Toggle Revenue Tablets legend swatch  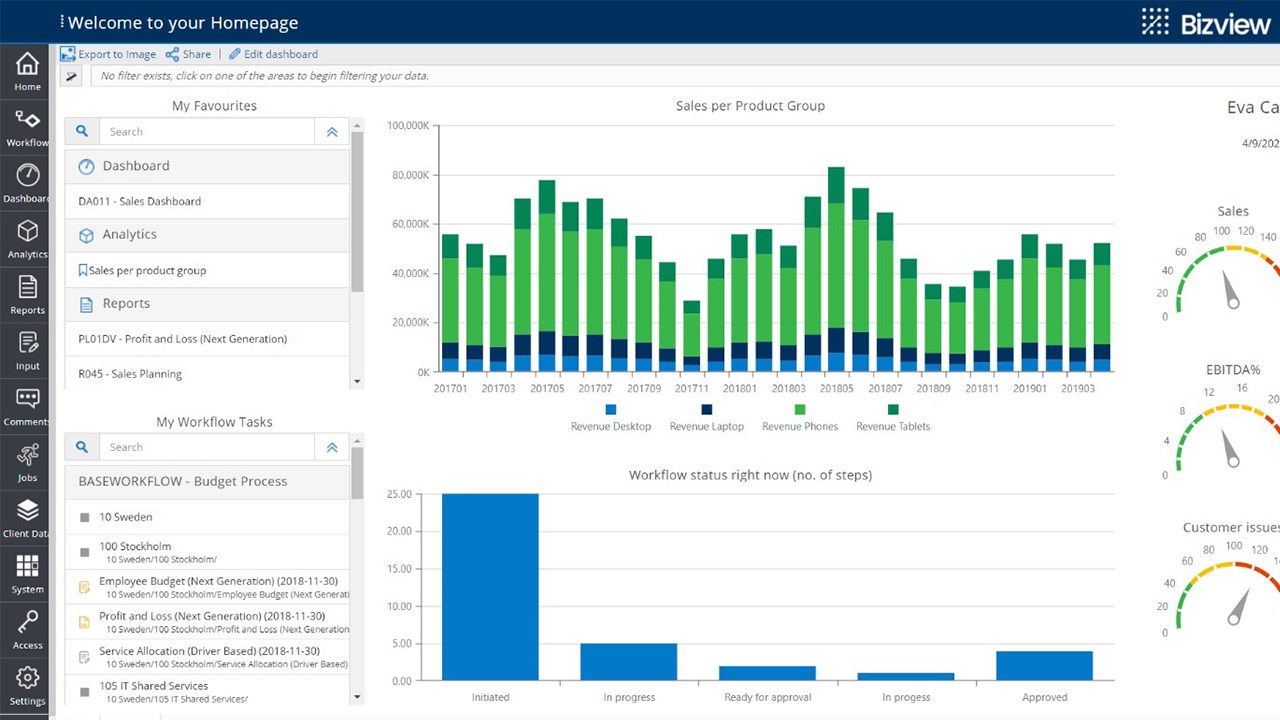[x=893, y=409]
